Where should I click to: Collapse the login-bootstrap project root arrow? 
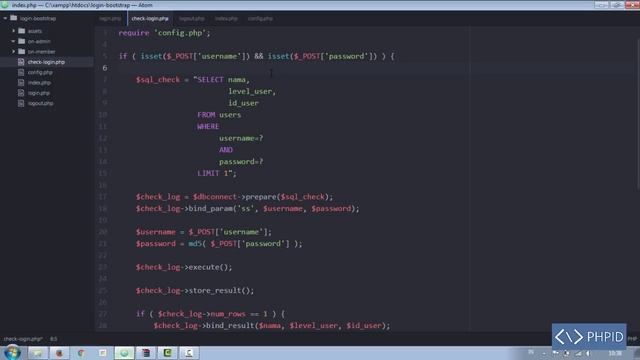(x=5, y=18)
